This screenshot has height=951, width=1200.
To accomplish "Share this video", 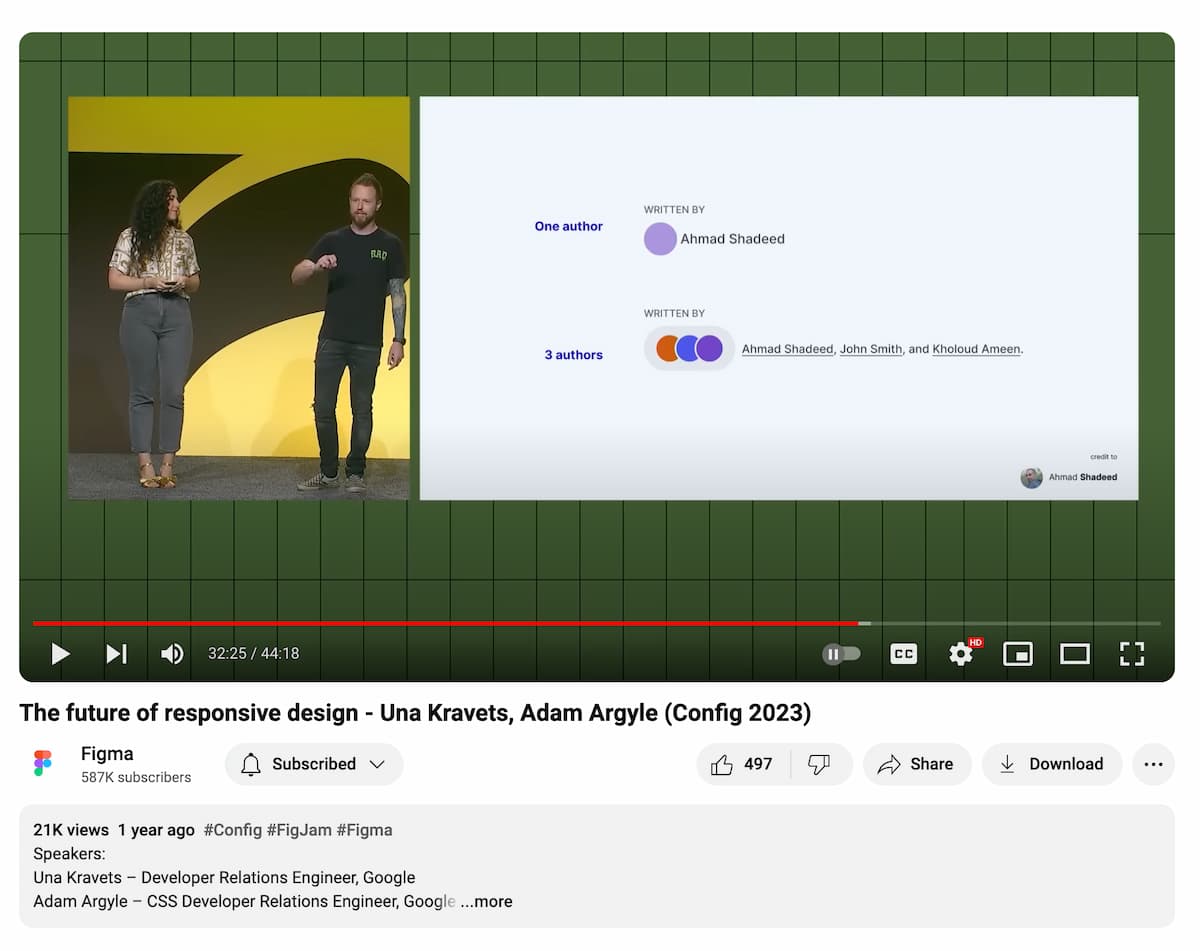I will click(x=916, y=764).
